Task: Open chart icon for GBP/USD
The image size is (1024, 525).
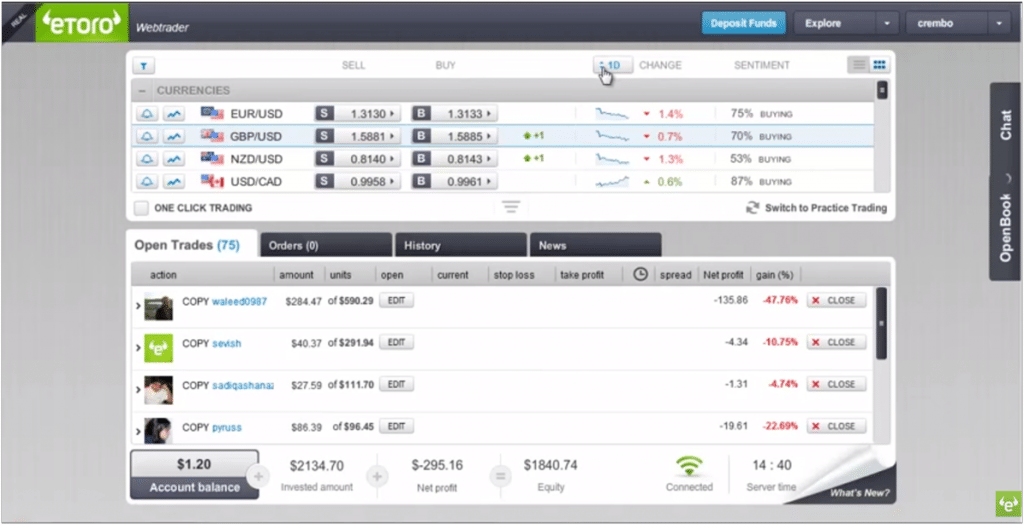Action: 173,136
